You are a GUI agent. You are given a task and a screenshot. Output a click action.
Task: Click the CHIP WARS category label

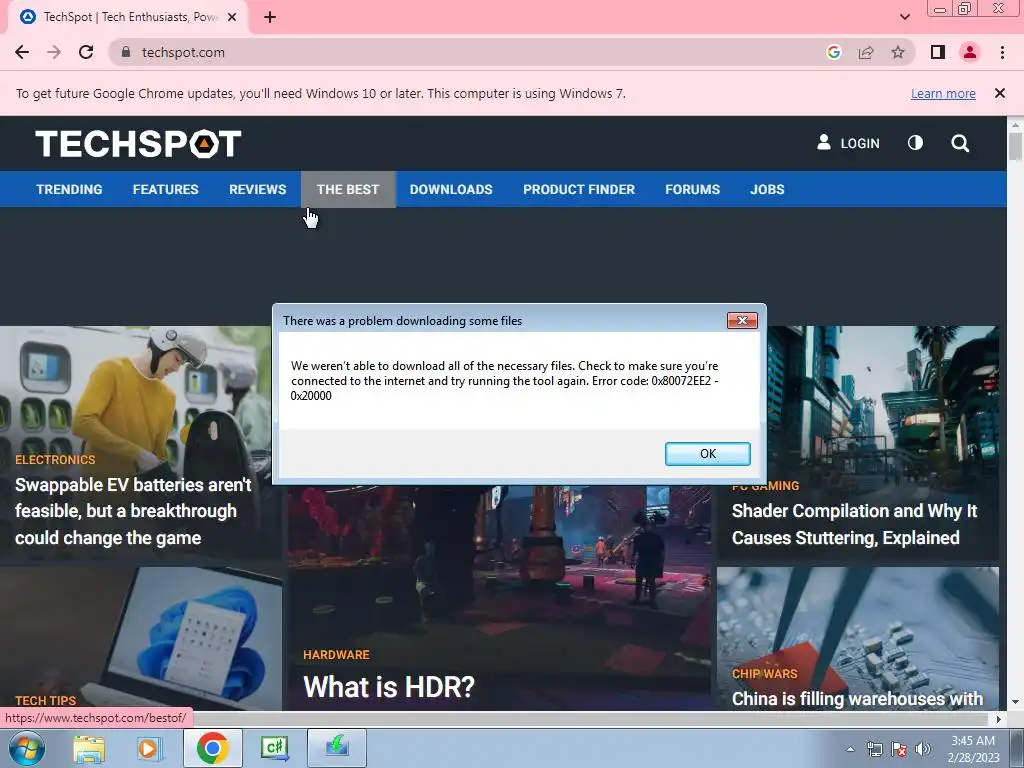pyautogui.click(x=765, y=673)
